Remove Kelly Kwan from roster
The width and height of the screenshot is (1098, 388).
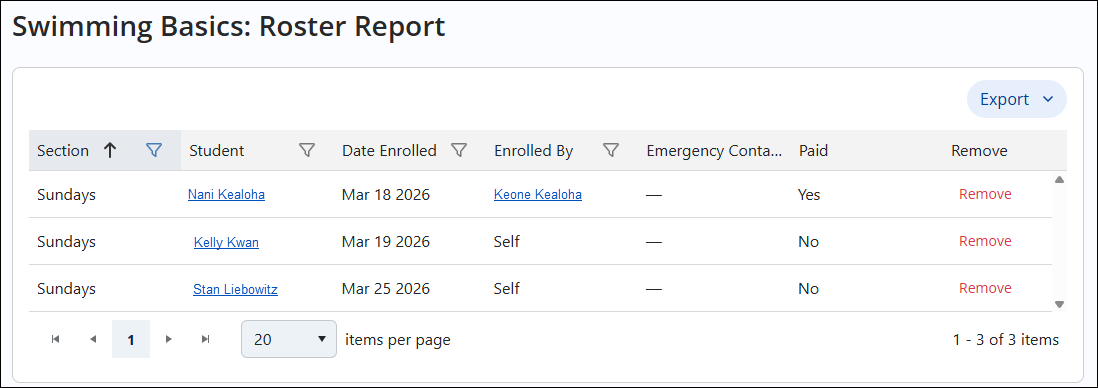click(x=985, y=241)
